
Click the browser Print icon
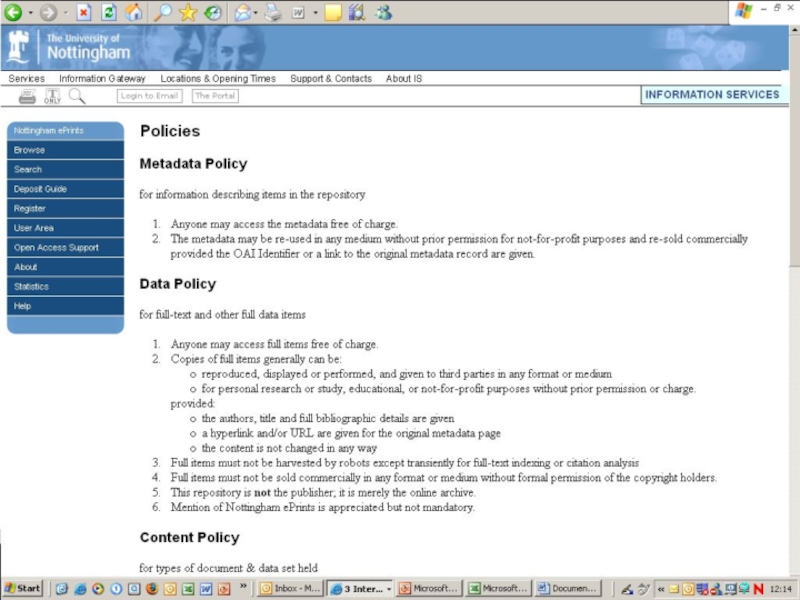click(x=273, y=12)
